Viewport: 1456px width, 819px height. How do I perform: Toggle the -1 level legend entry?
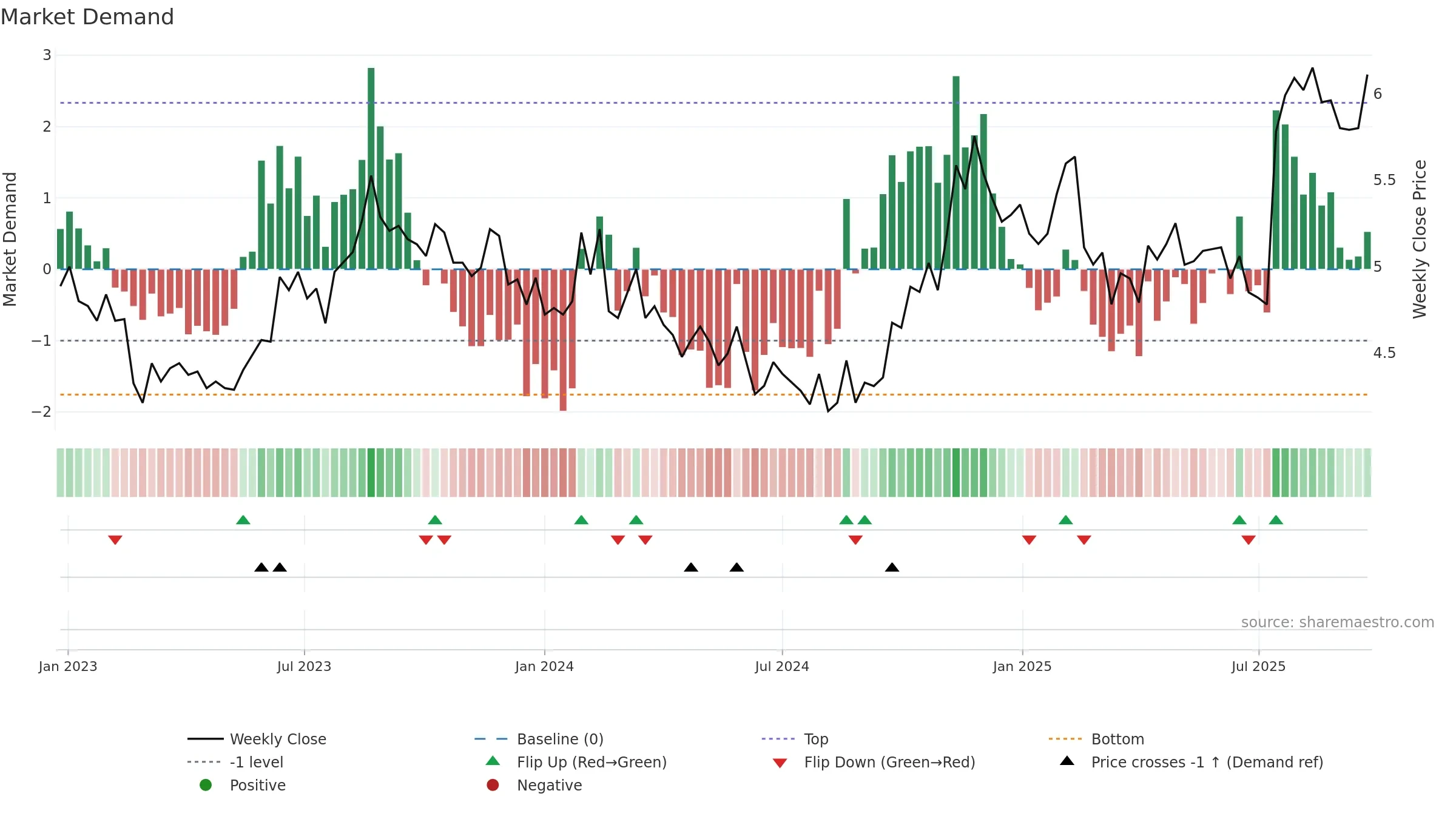click(235, 762)
